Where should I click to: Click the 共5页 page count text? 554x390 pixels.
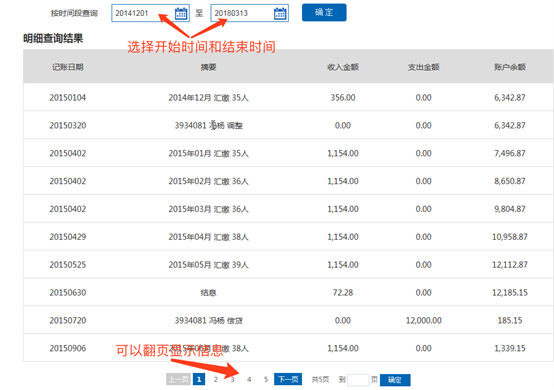coord(320,380)
